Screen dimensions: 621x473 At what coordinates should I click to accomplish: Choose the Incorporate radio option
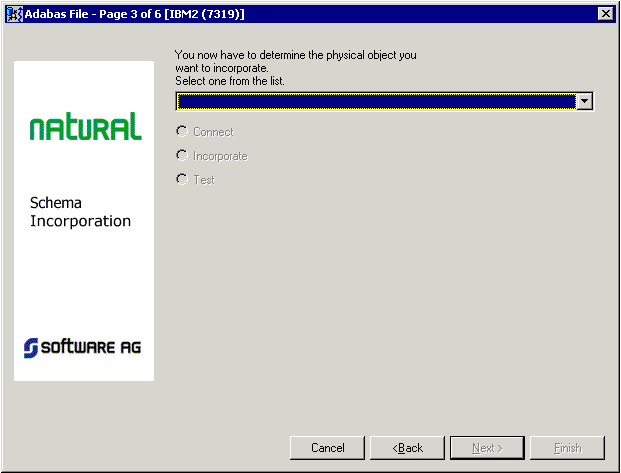pyautogui.click(x=181, y=155)
